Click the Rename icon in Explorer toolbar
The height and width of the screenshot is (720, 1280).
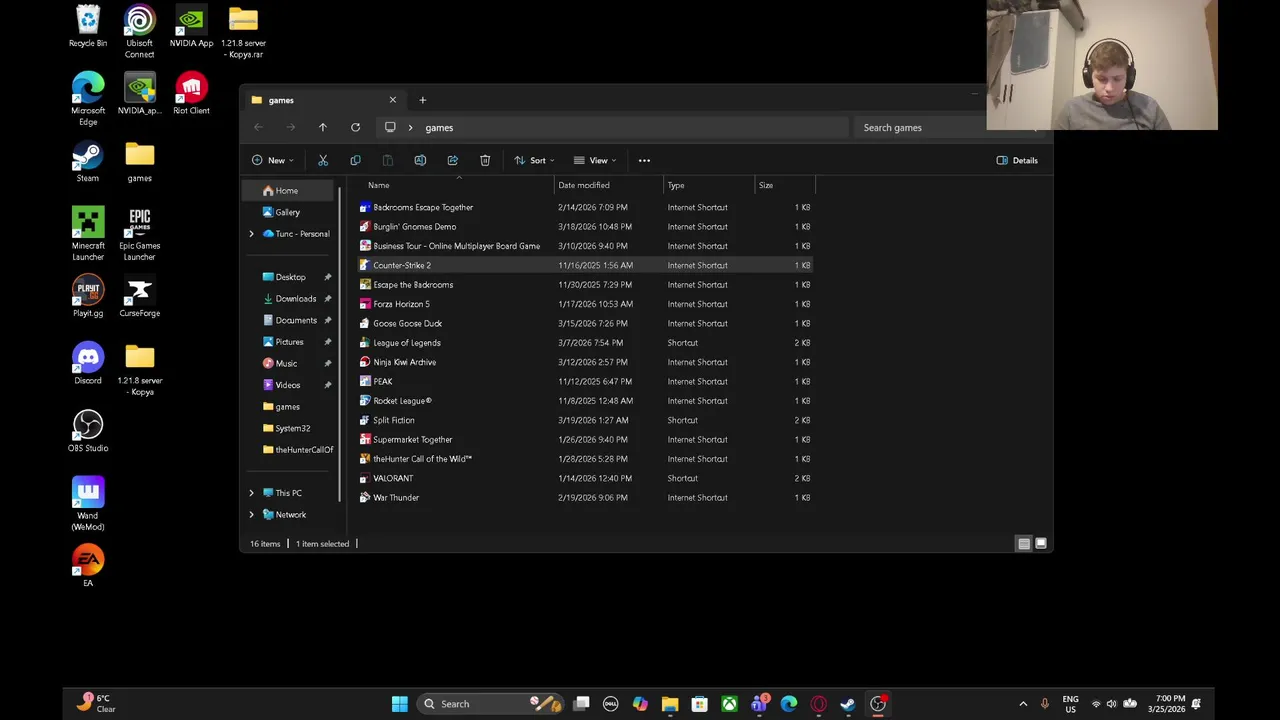420,160
